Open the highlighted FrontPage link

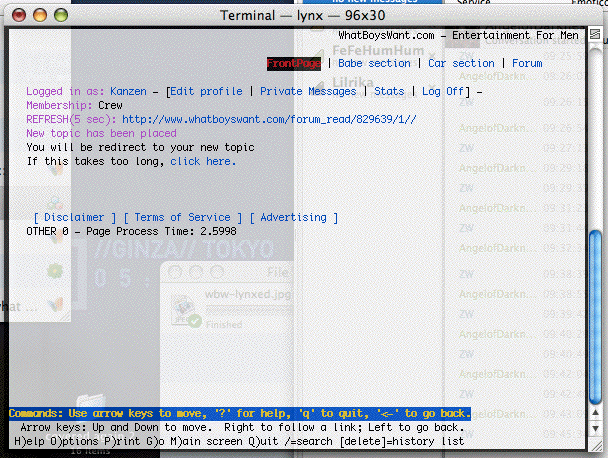pos(295,63)
